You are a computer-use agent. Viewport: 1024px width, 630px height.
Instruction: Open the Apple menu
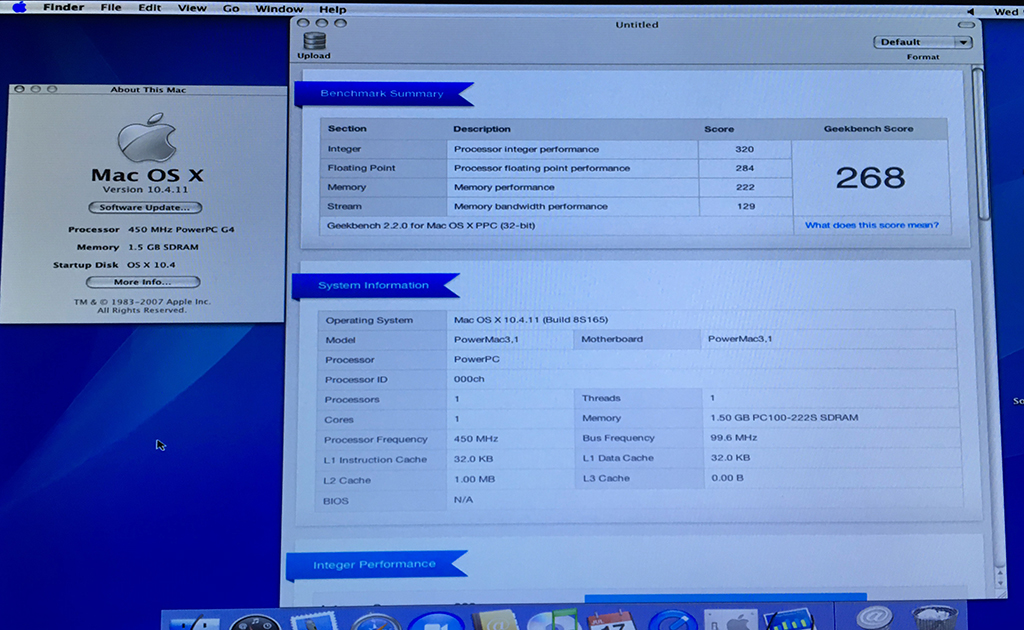click(19, 8)
